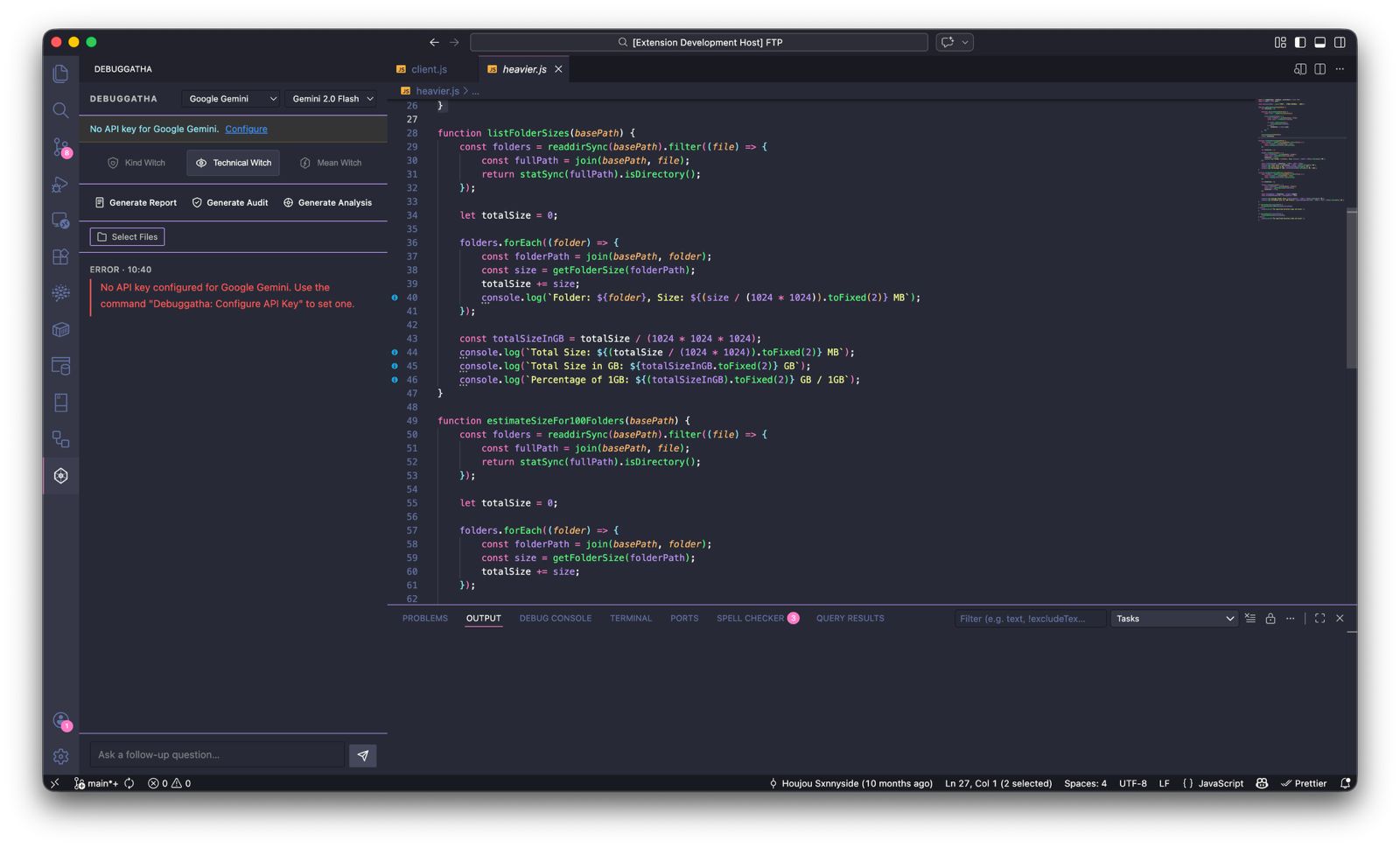The width and height of the screenshot is (1400, 848).
Task: Go forward in navigation history
Action: coord(454,42)
